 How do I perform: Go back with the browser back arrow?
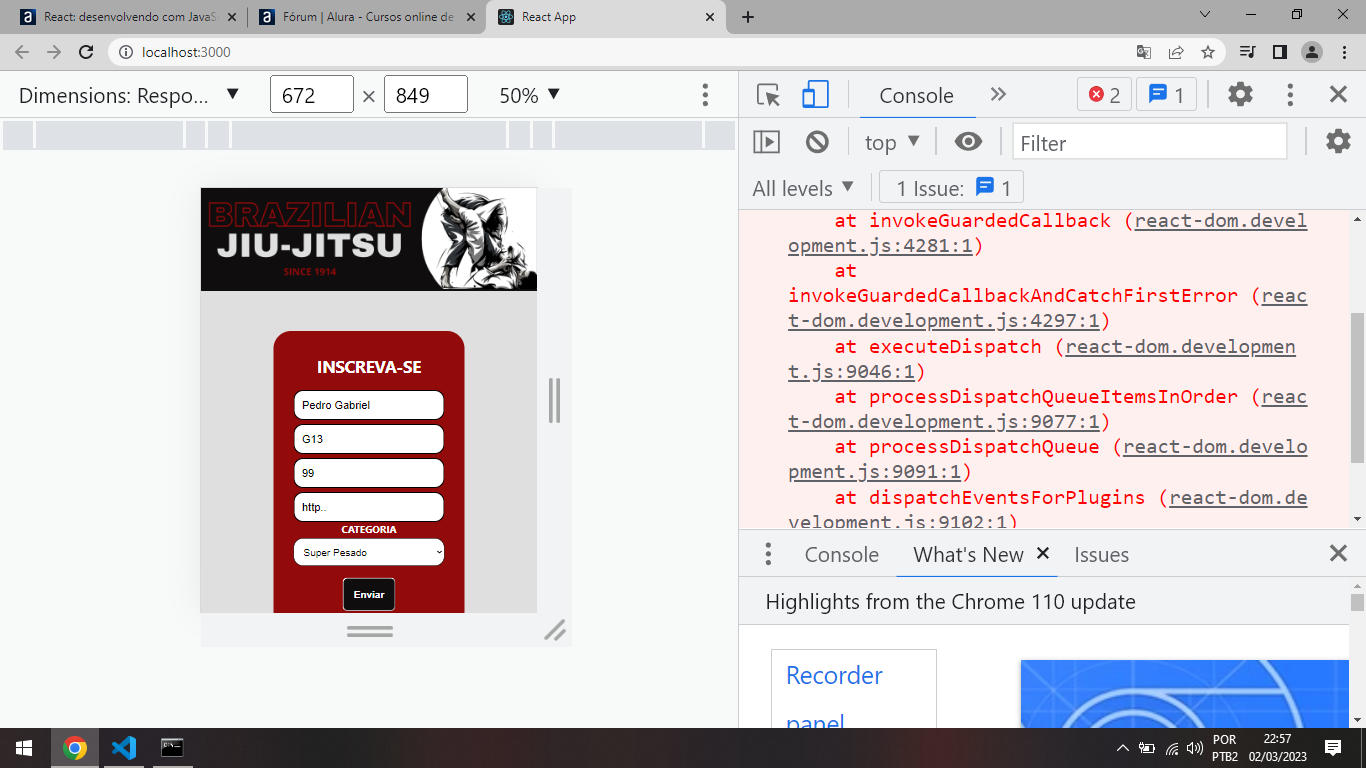[22, 52]
